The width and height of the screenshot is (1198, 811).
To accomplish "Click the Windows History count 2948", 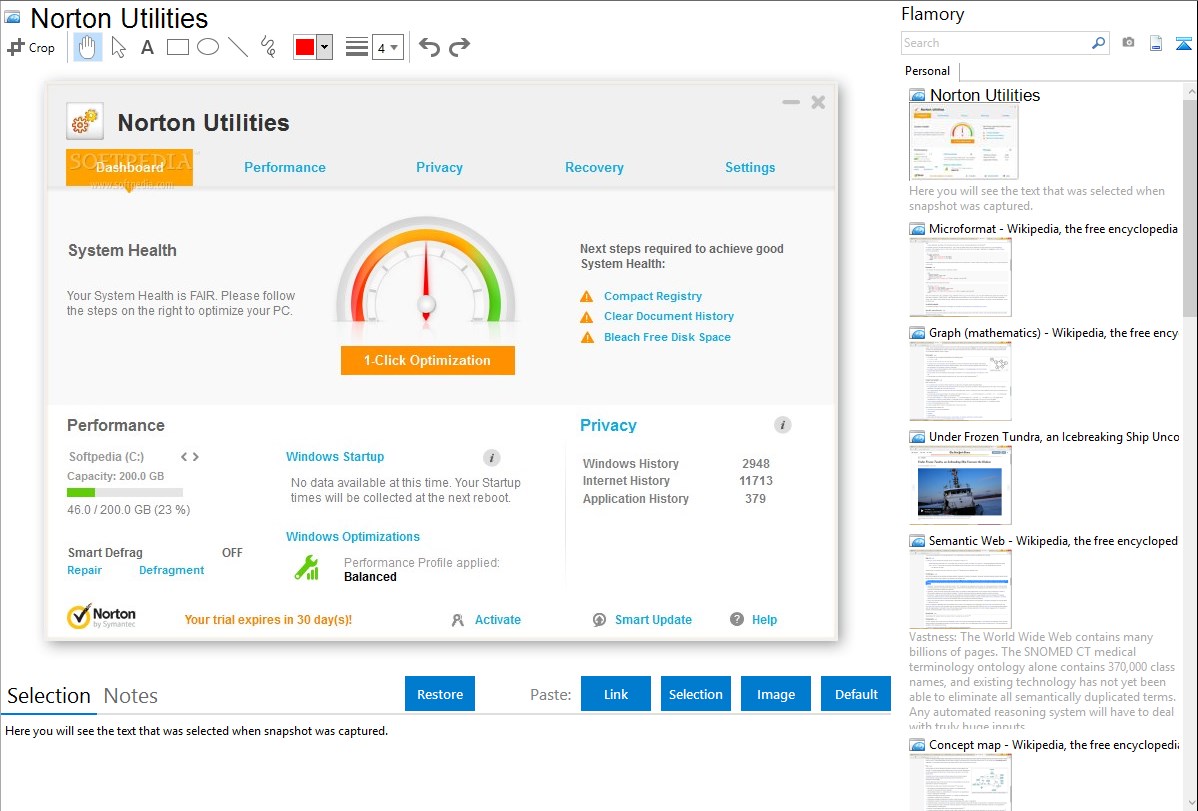I will (x=756, y=463).
